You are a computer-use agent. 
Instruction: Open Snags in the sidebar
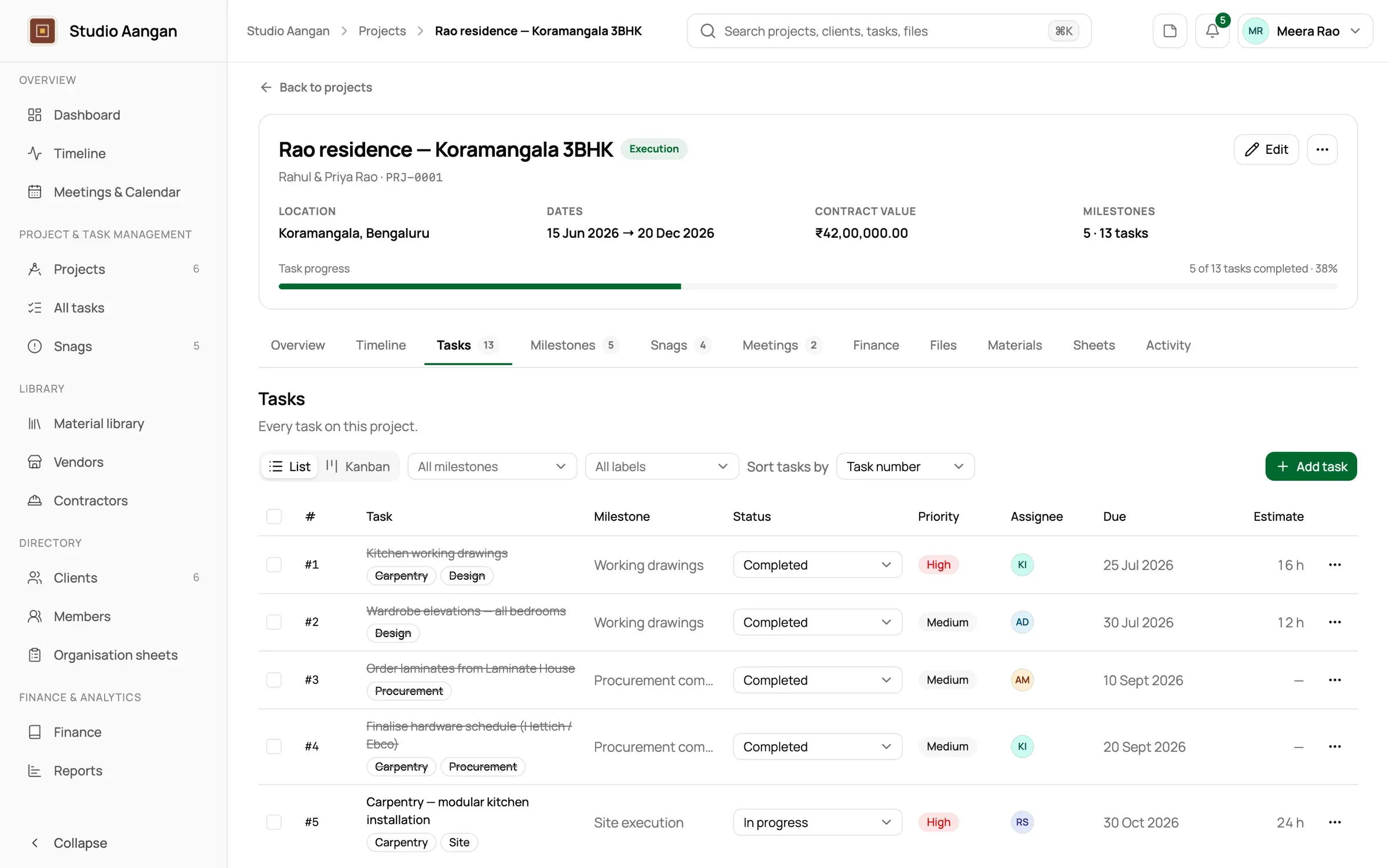(113, 346)
